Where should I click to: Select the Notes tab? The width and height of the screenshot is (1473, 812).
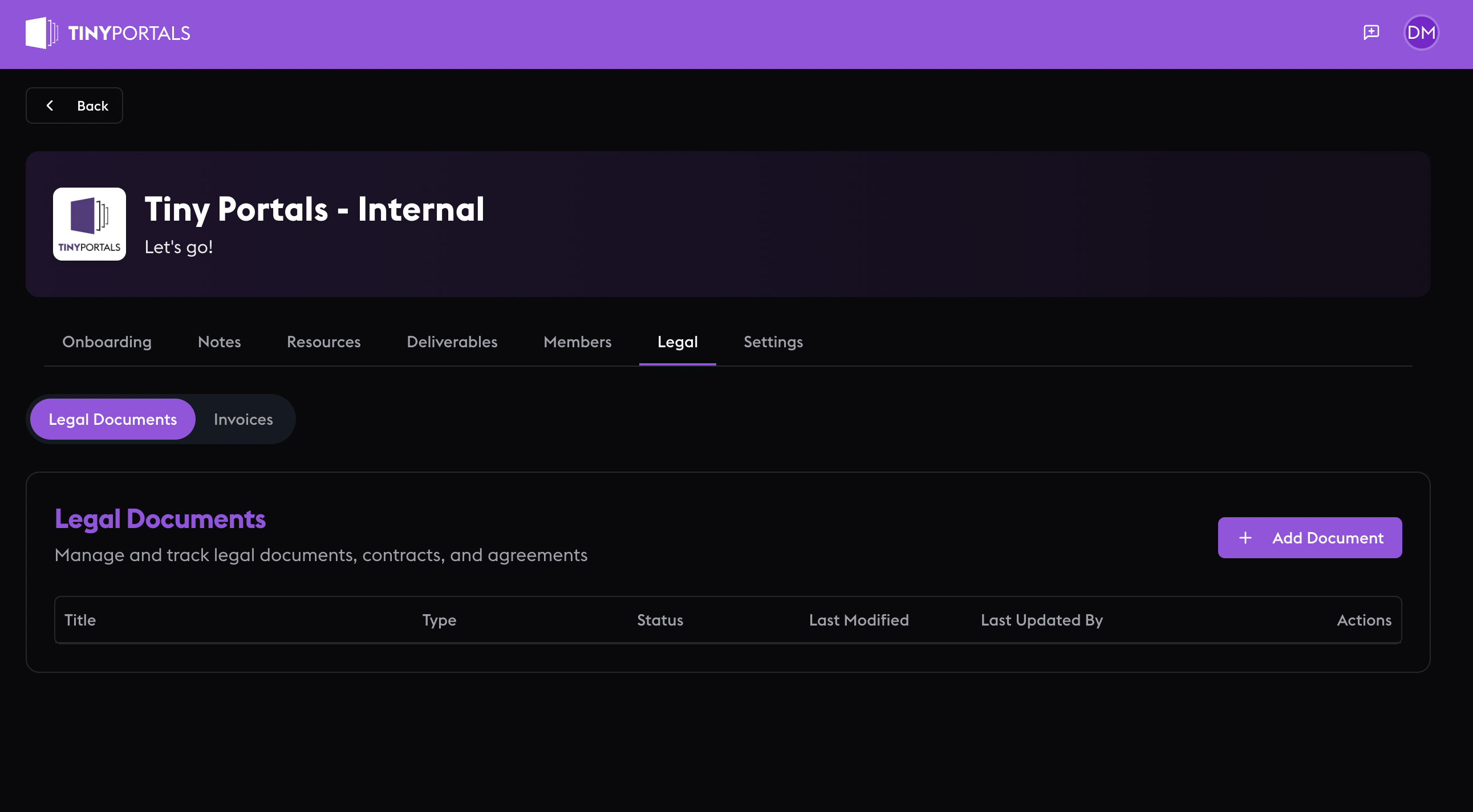click(x=218, y=342)
